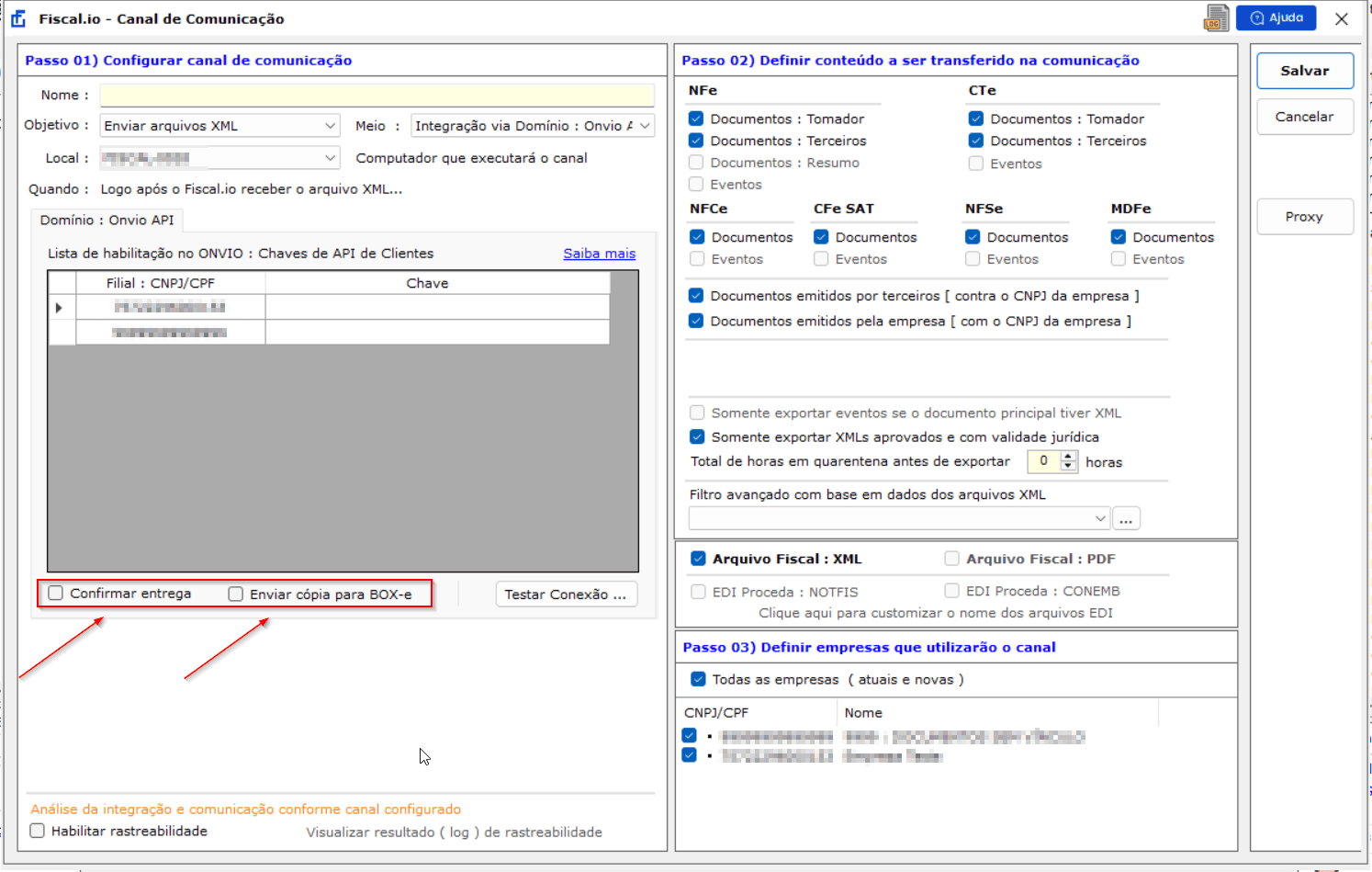Close the Canal de Comunicação window
1372x872 pixels.
(1342, 18)
